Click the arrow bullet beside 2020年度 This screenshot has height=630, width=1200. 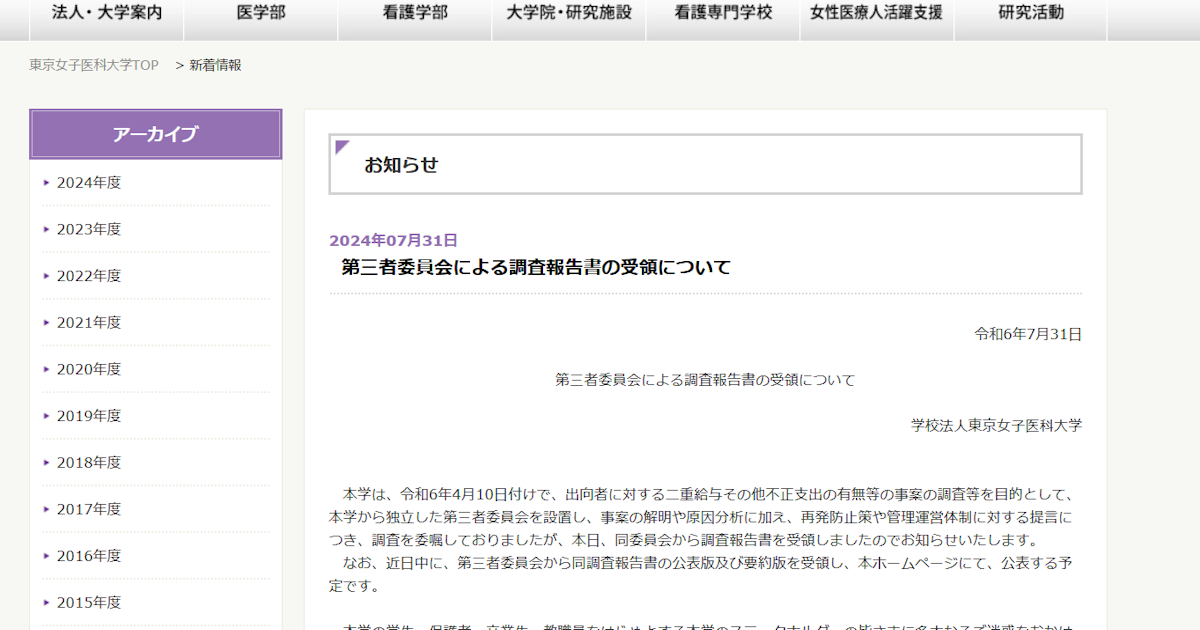47,369
